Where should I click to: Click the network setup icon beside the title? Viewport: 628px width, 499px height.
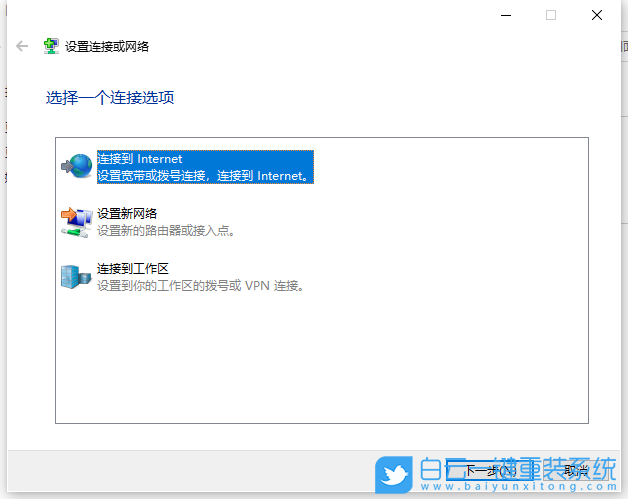(51, 46)
